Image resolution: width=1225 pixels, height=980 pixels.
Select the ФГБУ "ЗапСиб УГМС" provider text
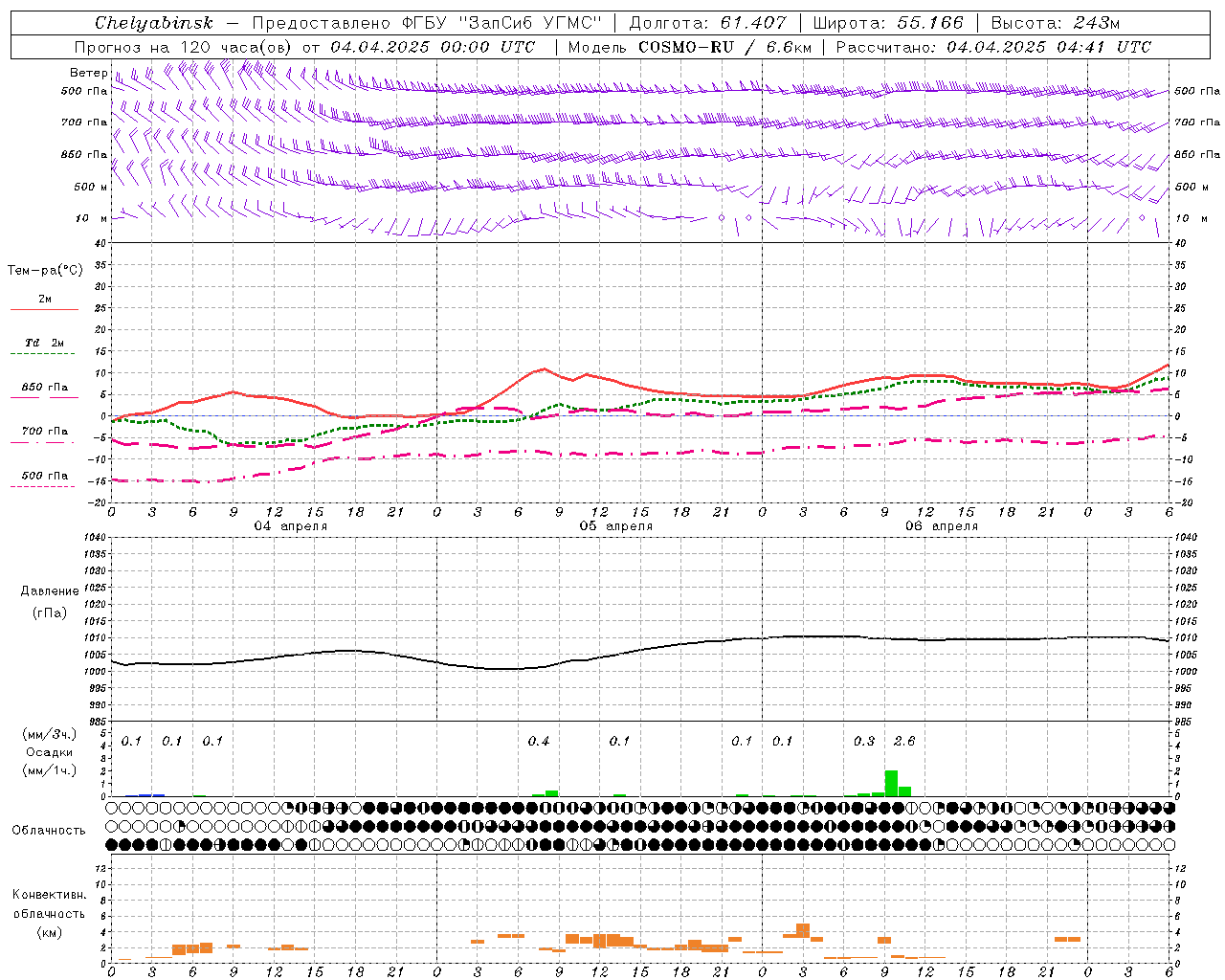[502, 23]
